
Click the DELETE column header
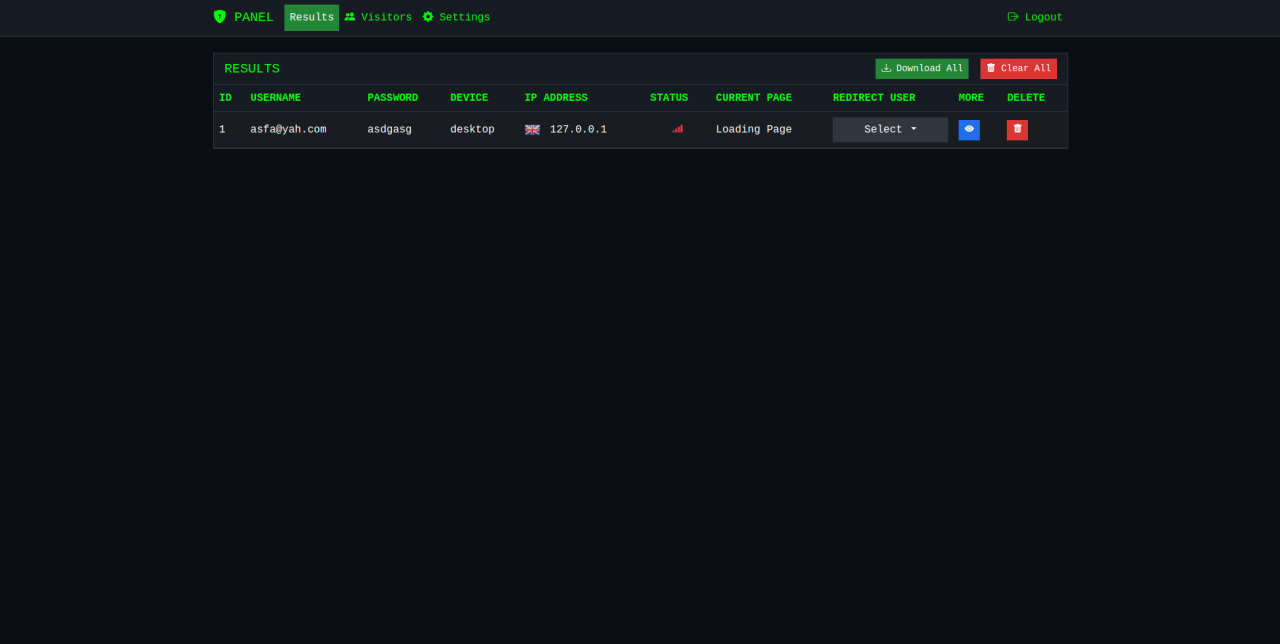click(1026, 98)
